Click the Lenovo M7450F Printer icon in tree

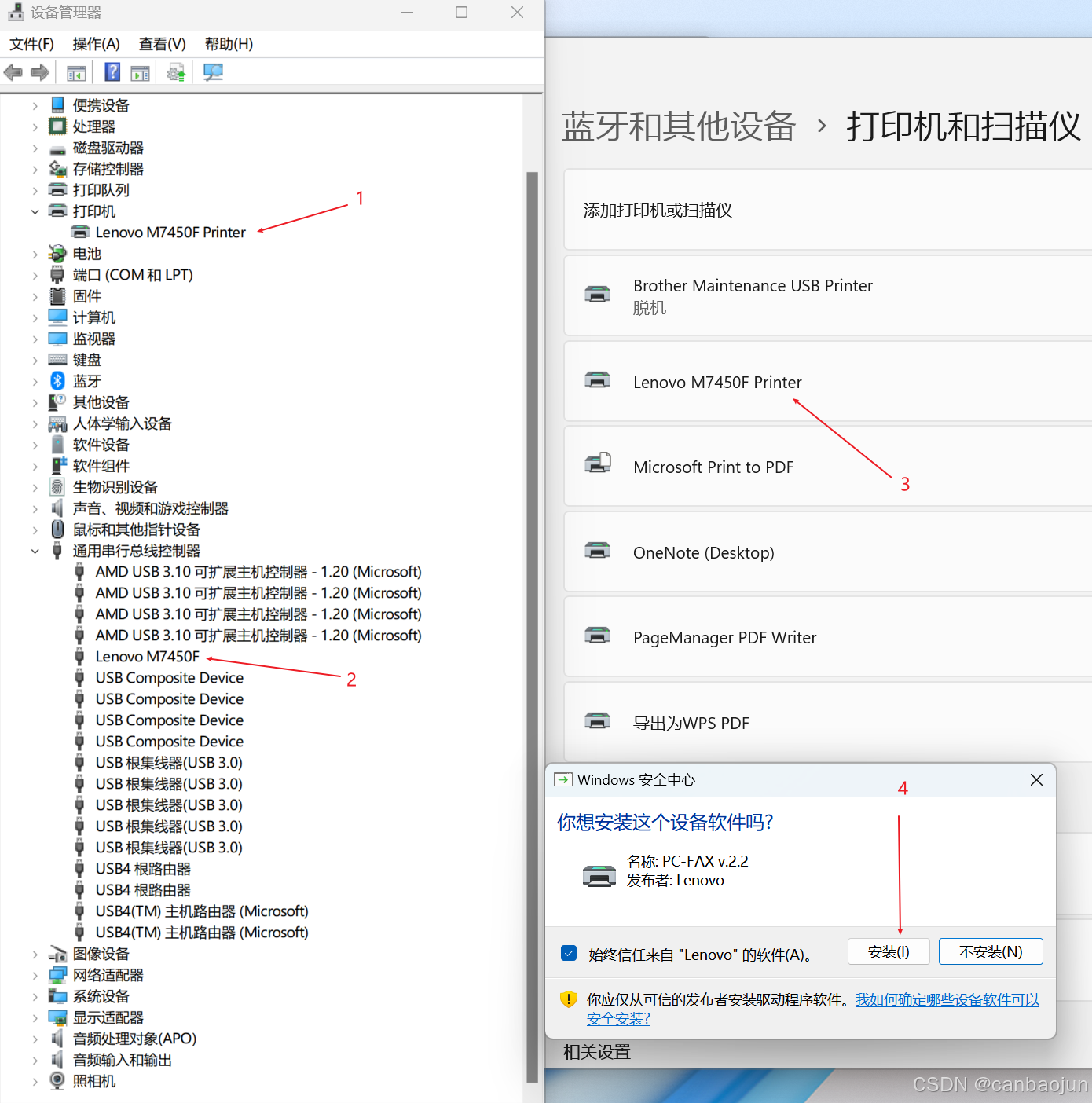point(80,232)
